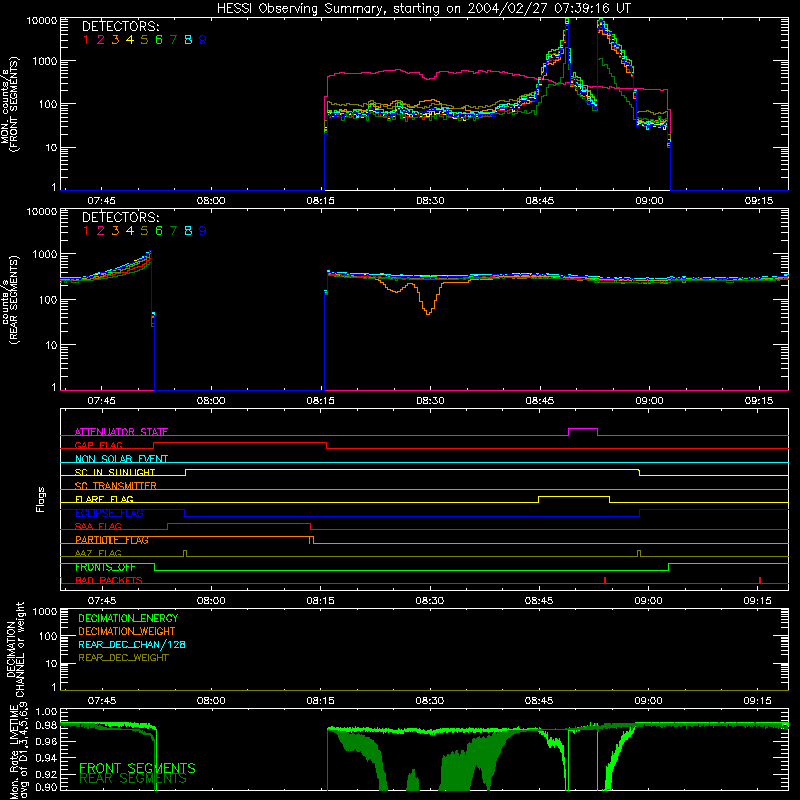Click the (FRONT SEGMENTS) y-axis title
The image size is (800, 800).
pos(14,104)
